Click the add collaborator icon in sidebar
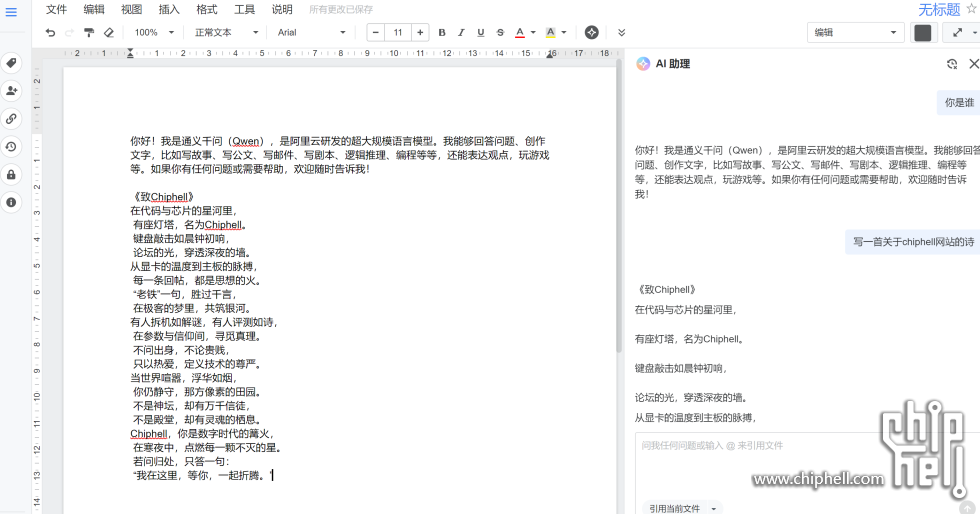This screenshot has height=514, width=980. coord(11,91)
